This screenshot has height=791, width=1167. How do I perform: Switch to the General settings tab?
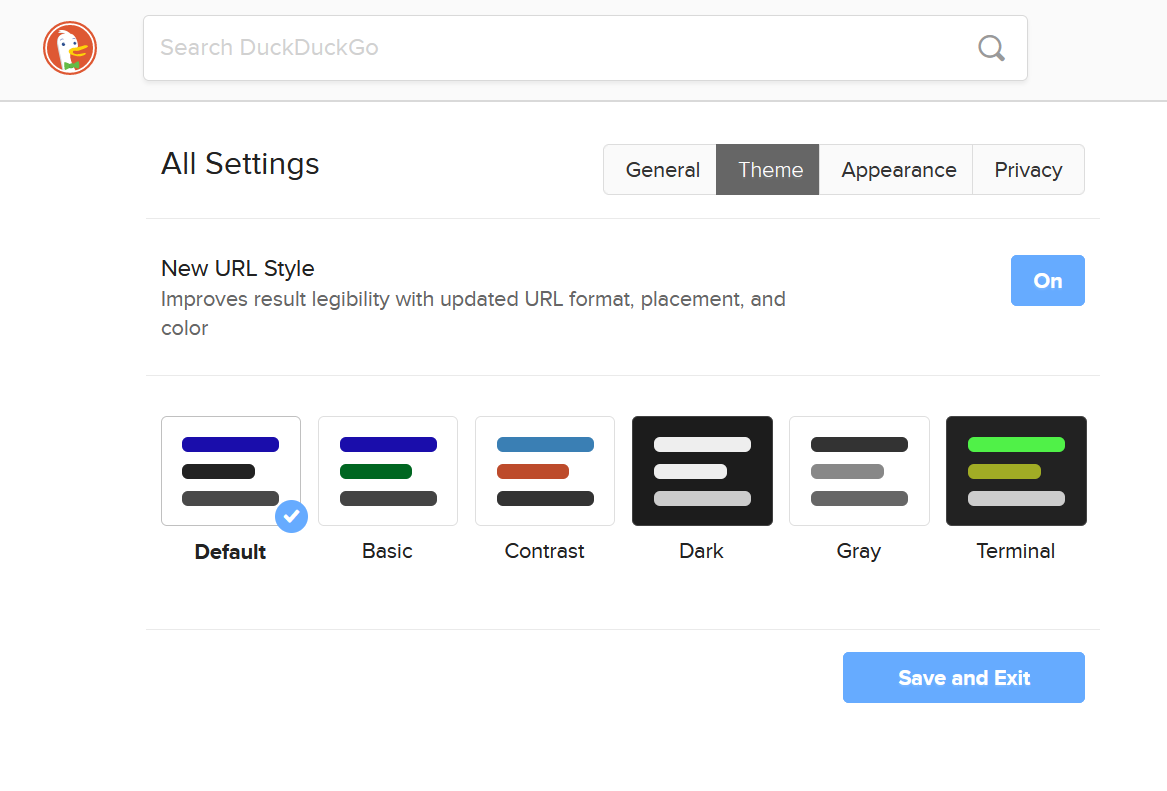(x=660, y=170)
